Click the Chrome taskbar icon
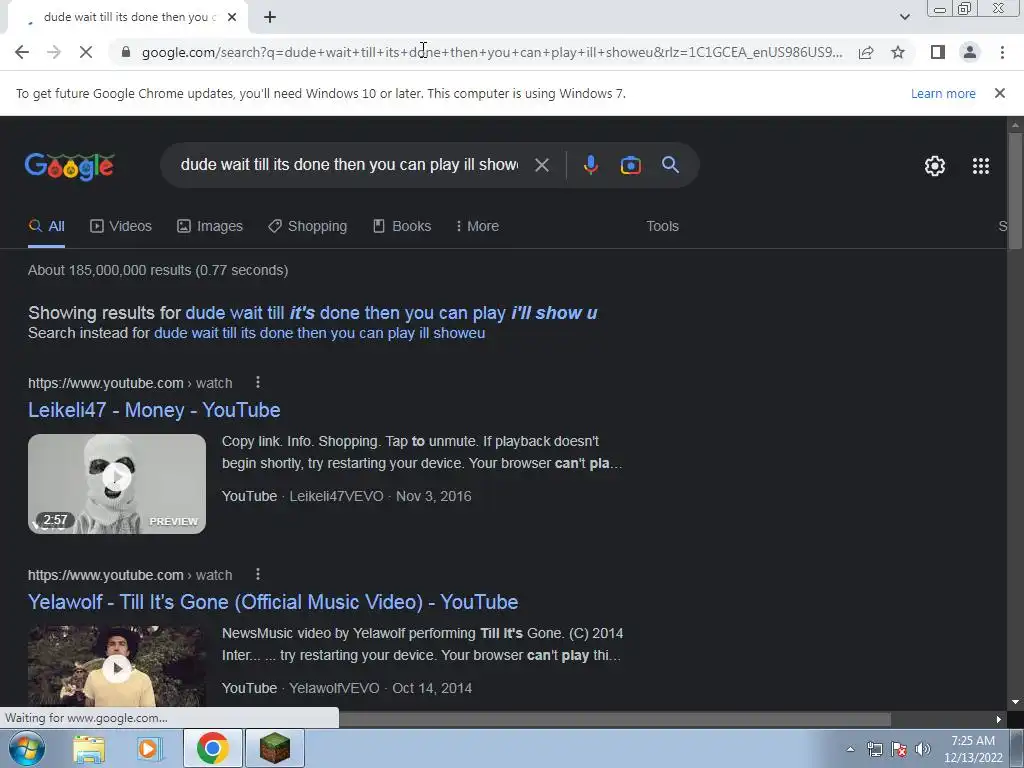 [x=212, y=748]
